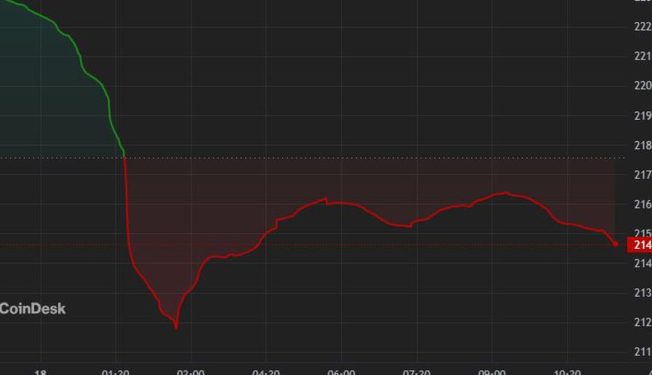This screenshot has width=652, height=375.
Task: Click the red line's peak near 09:00
Action: coord(505,193)
